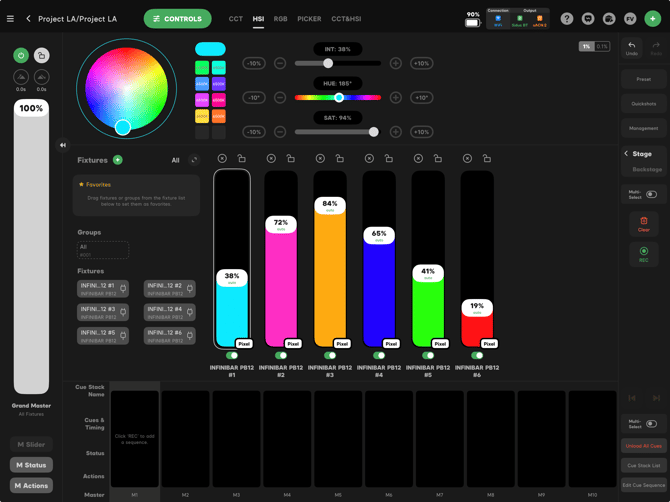Click the M Actions button
Image resolution: width=670 pixels, height=502 pixels.
pyautogui.click(x=31, y=485)
